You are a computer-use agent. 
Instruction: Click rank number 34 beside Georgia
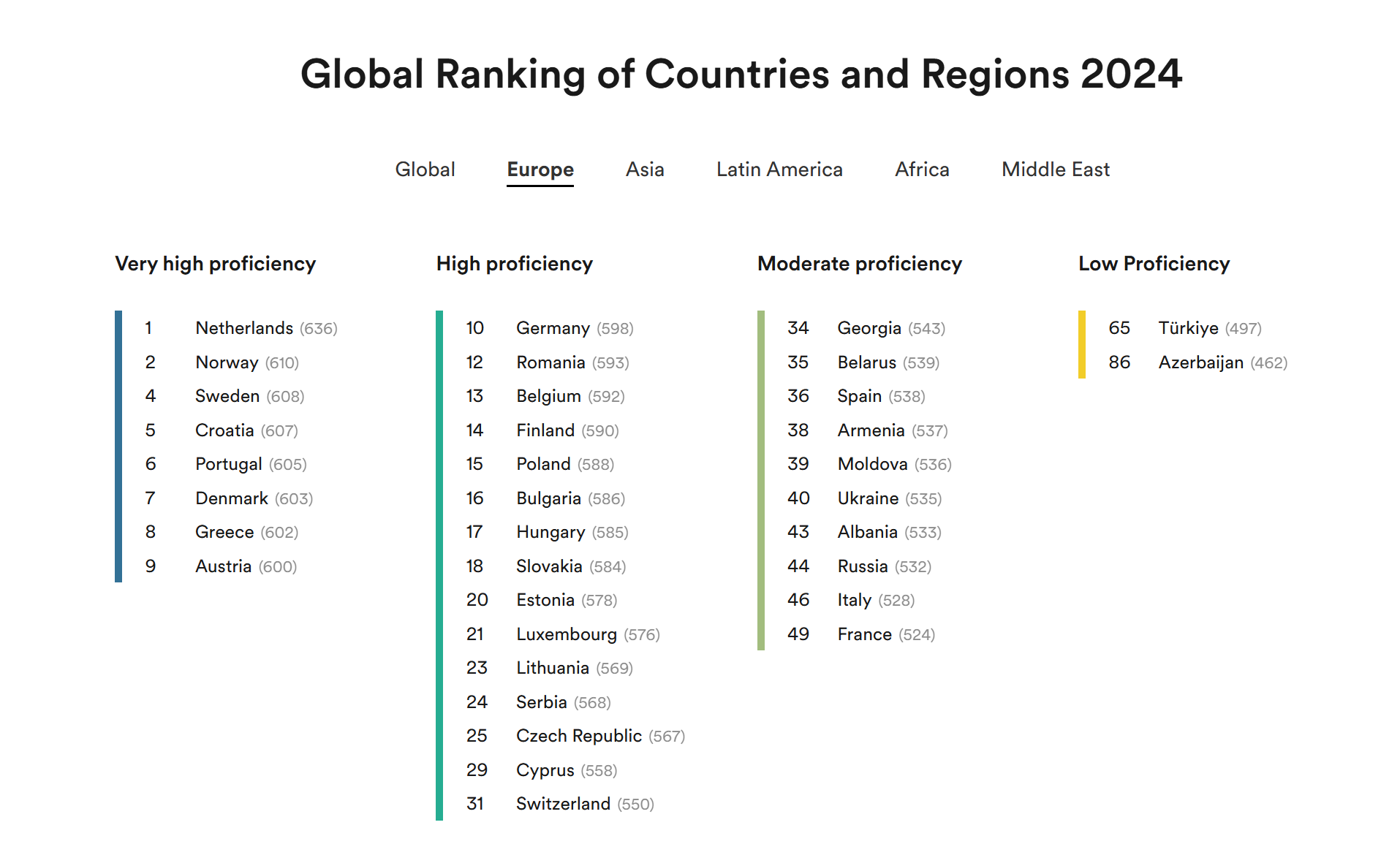(798, 328)
